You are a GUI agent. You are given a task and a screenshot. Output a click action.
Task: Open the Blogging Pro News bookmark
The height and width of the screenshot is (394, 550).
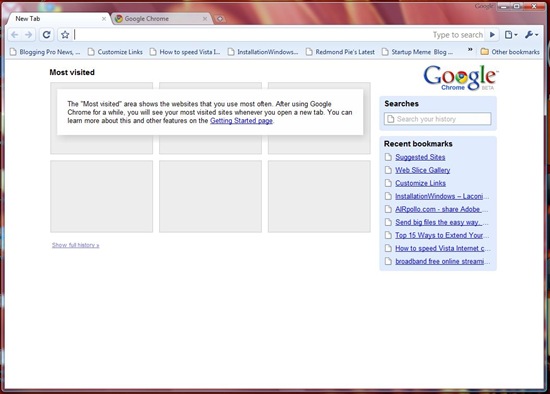click(x=45, y=52)
